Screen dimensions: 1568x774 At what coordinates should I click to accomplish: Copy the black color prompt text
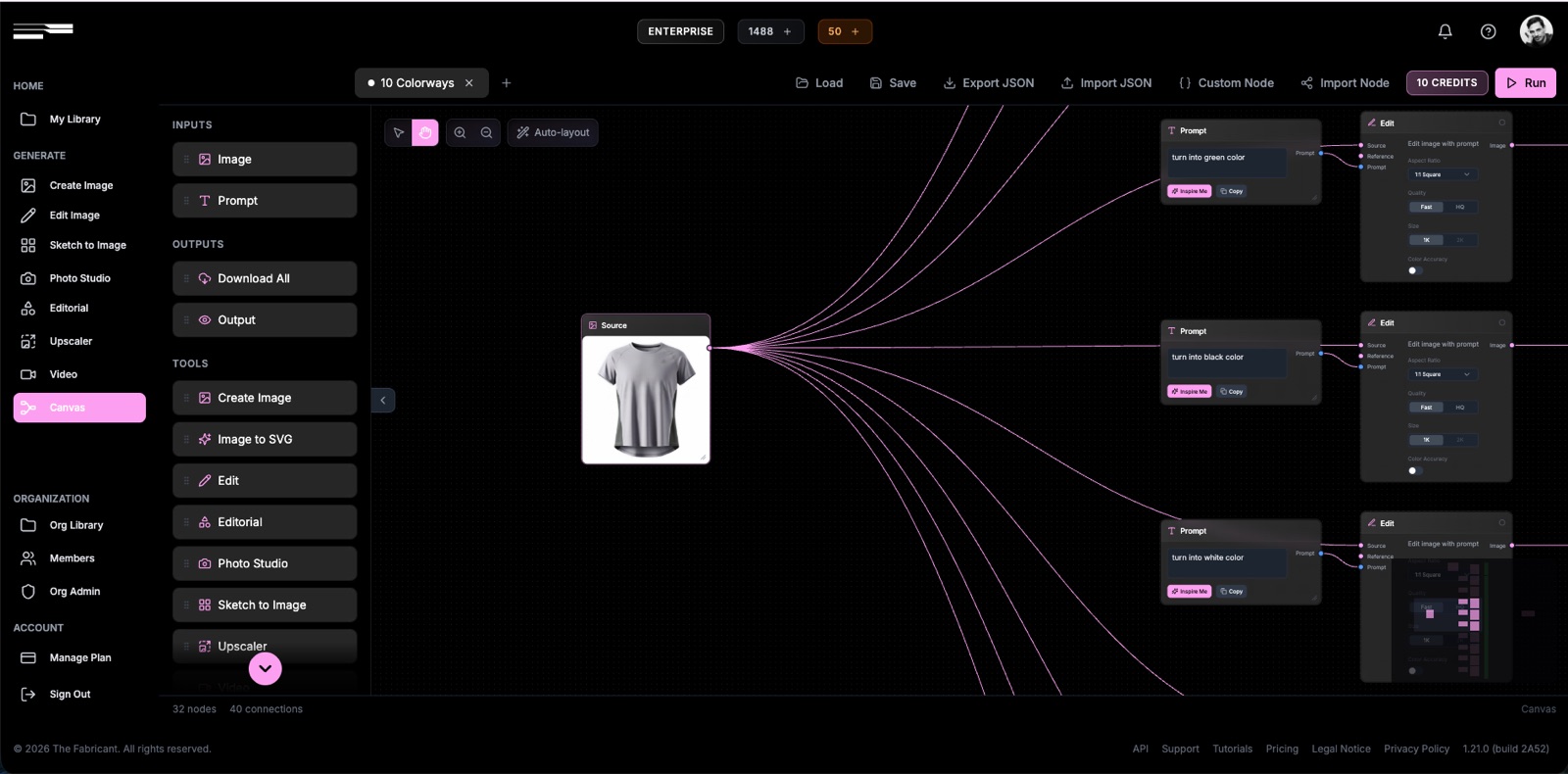coord(1232,392)
